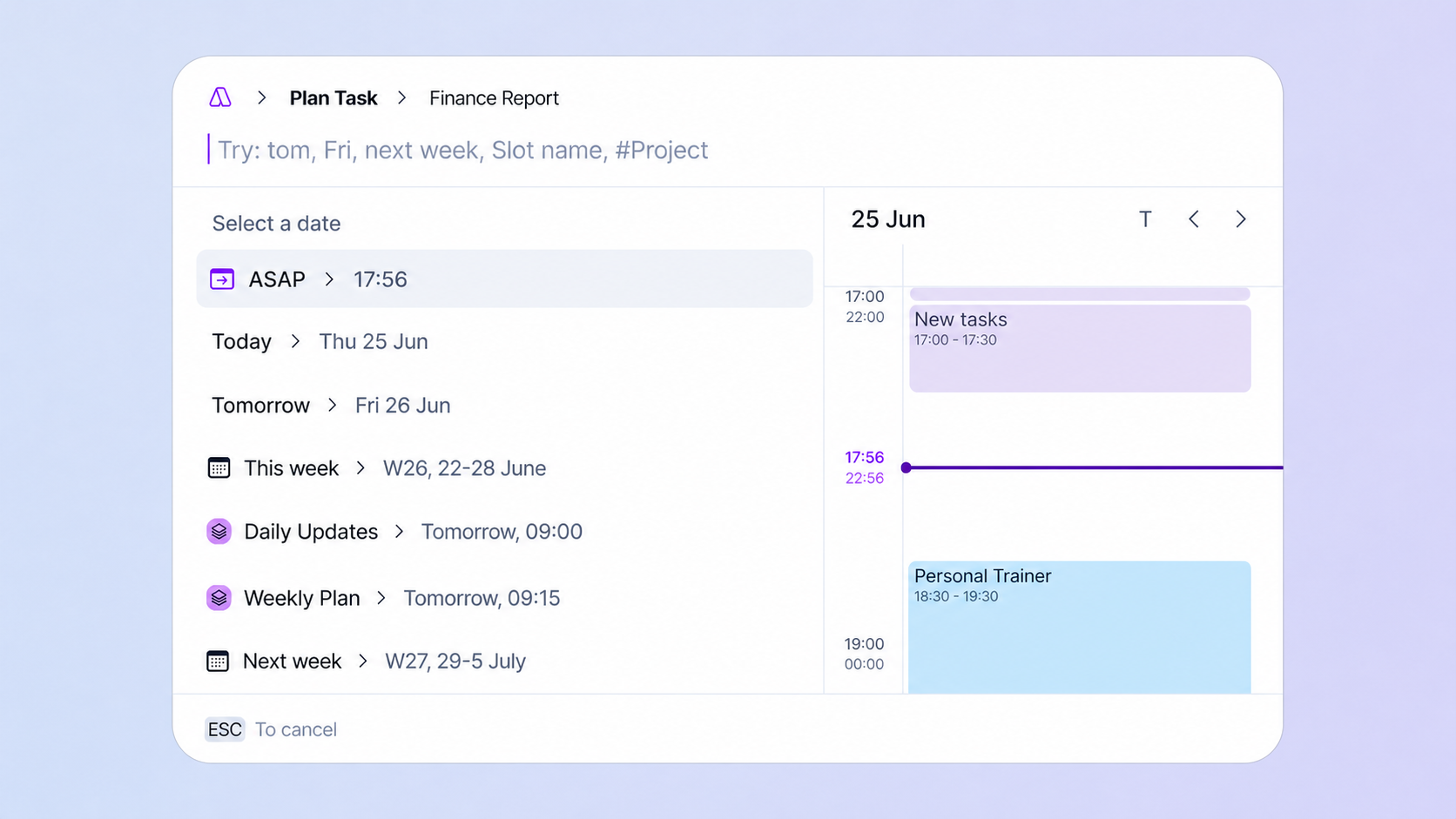Go to previous day with left arrow

(1194, 219)
